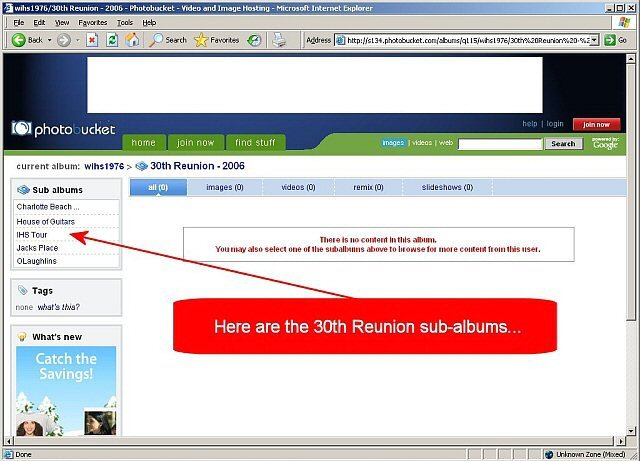The height and width of the screenshot is (461, 640).
Task: Open the Help menu
Action: click(149, 22)
